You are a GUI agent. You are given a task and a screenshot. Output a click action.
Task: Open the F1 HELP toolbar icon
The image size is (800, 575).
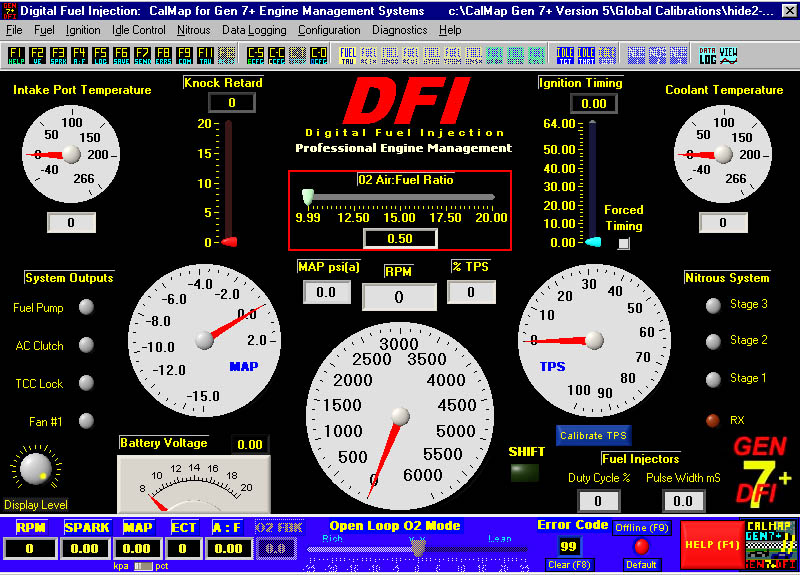coord(16,55)
